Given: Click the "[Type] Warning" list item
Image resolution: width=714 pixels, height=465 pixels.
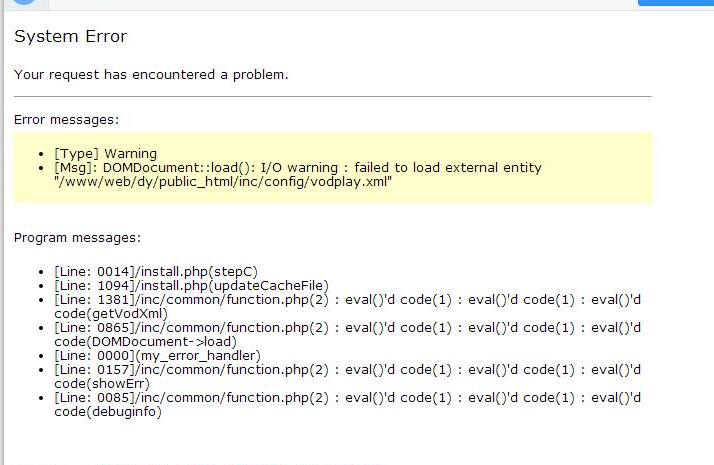Looking at the screenshot, I should [105, 154].
